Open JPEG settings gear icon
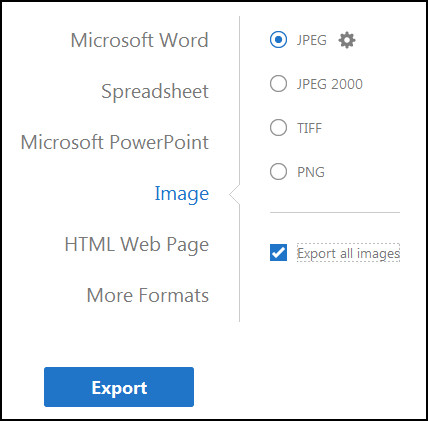 [x=347, y=40]
